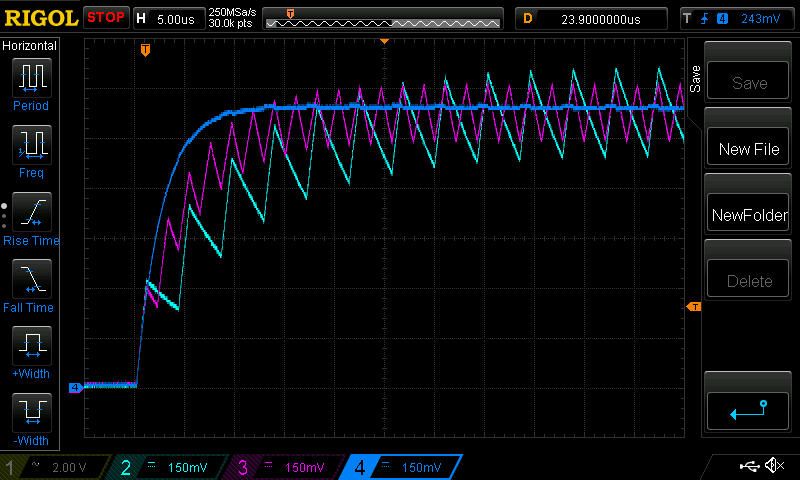Click the 30.0k pts memory depth readout
This screenshot has height=480, width=800.
point(231,23)
